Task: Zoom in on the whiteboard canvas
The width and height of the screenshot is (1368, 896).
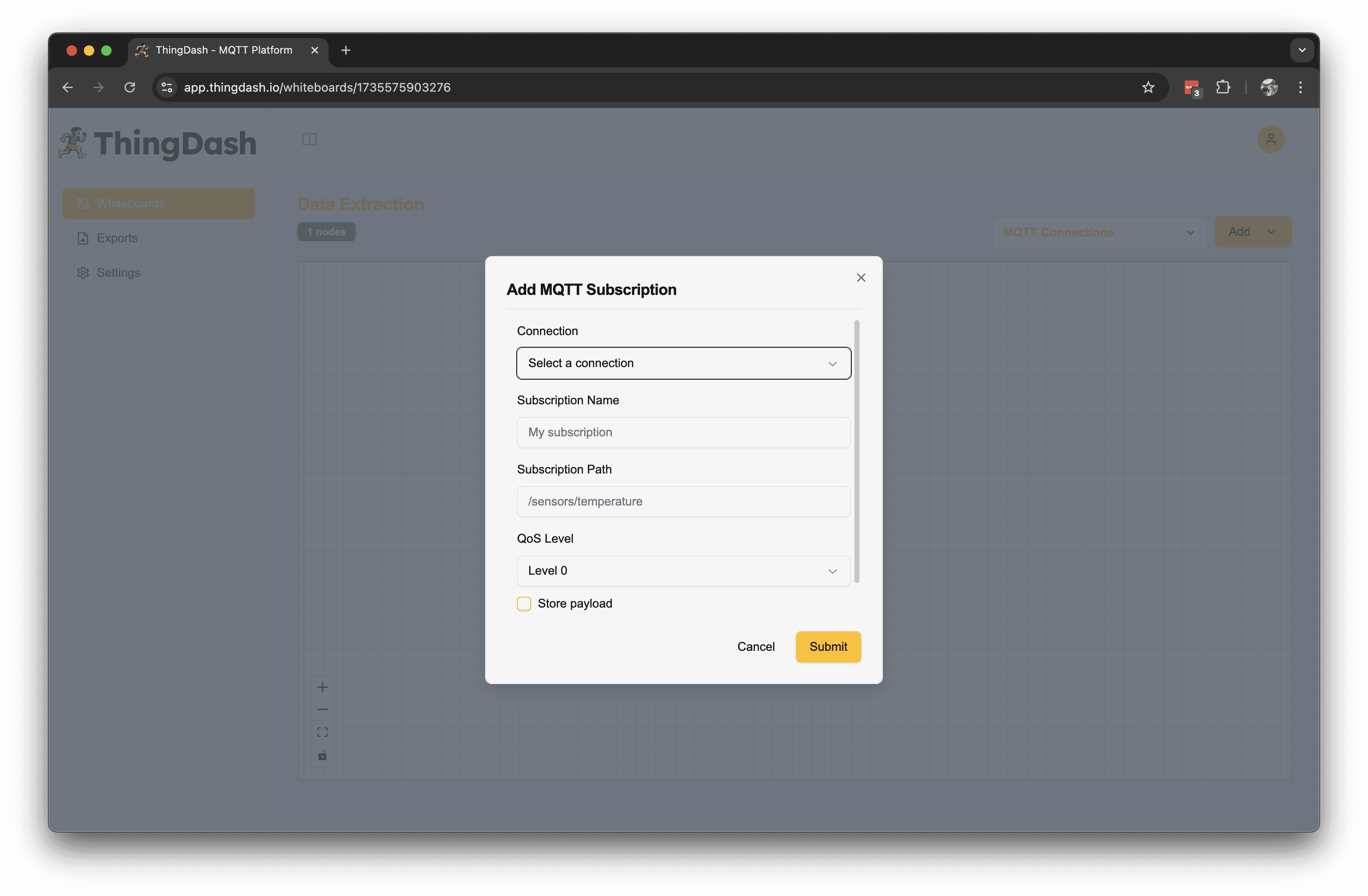Action: click(323, 688)
